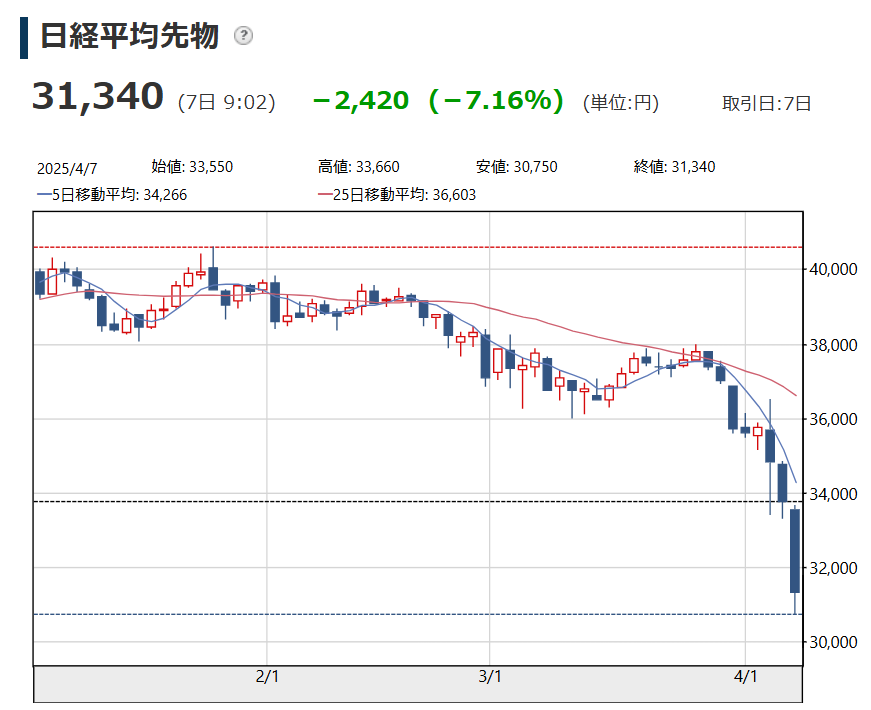871x710 pixels.
Task: Click the blue dashed low line
Action: 418,614
